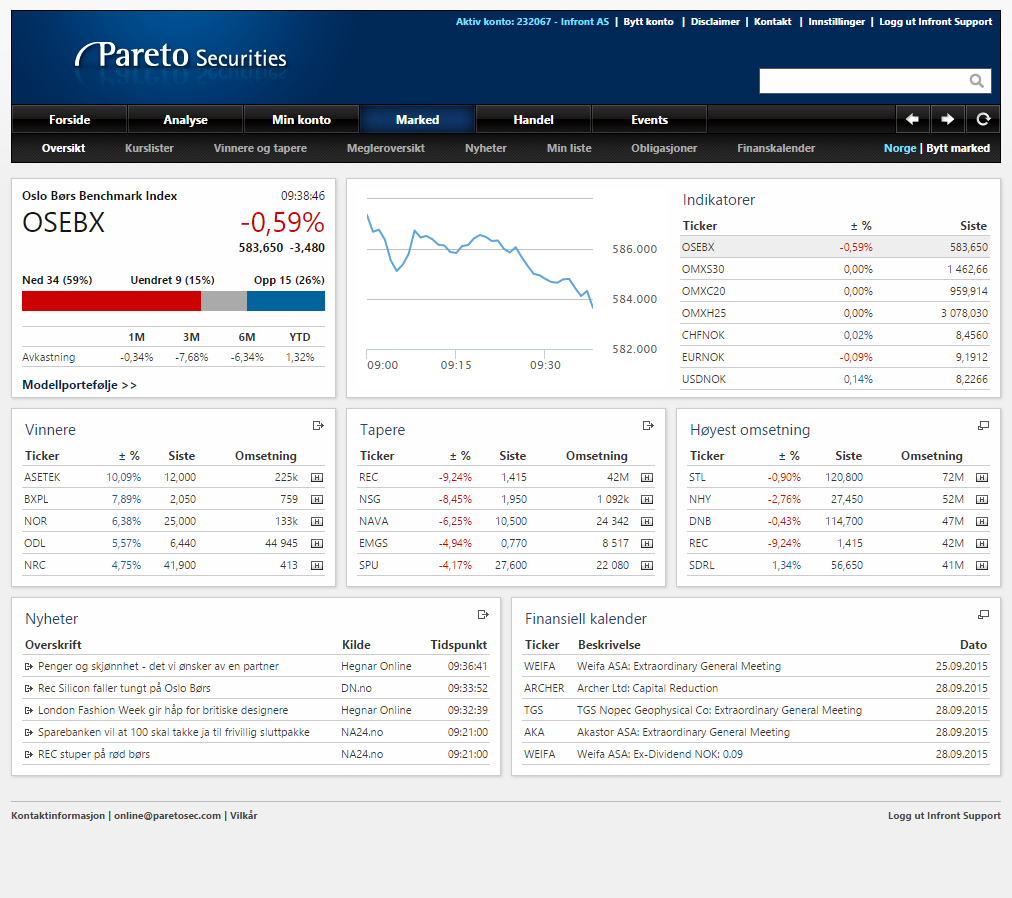Screen dimensions: 1012x898
Task: Click the online@paretosec.com email link
Action: point(167,815)
